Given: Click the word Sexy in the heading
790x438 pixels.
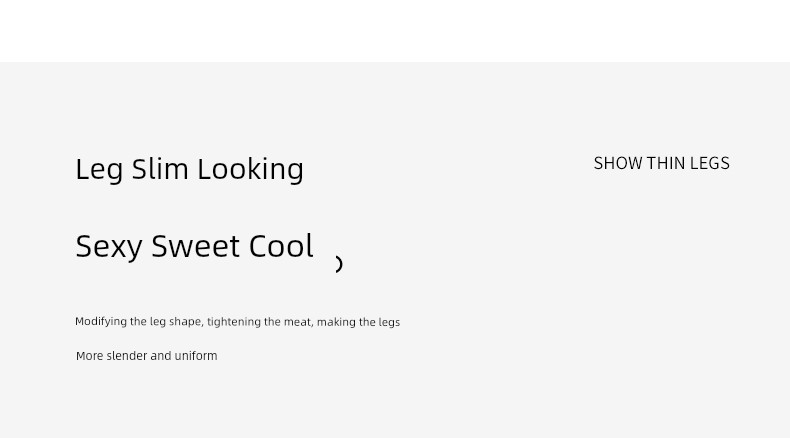Looking at the screenshot, I should (109, 247).
